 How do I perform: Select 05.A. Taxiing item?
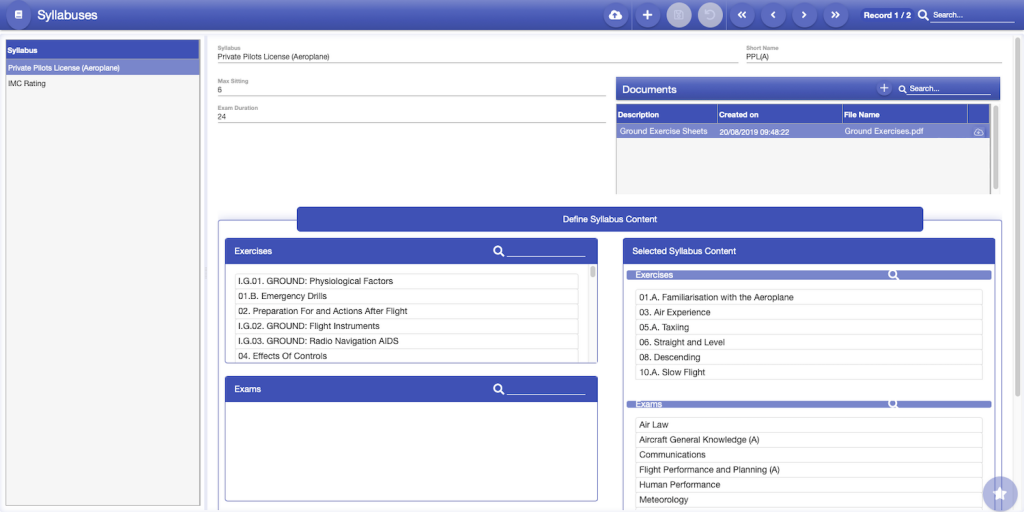(x=809, y=327)
